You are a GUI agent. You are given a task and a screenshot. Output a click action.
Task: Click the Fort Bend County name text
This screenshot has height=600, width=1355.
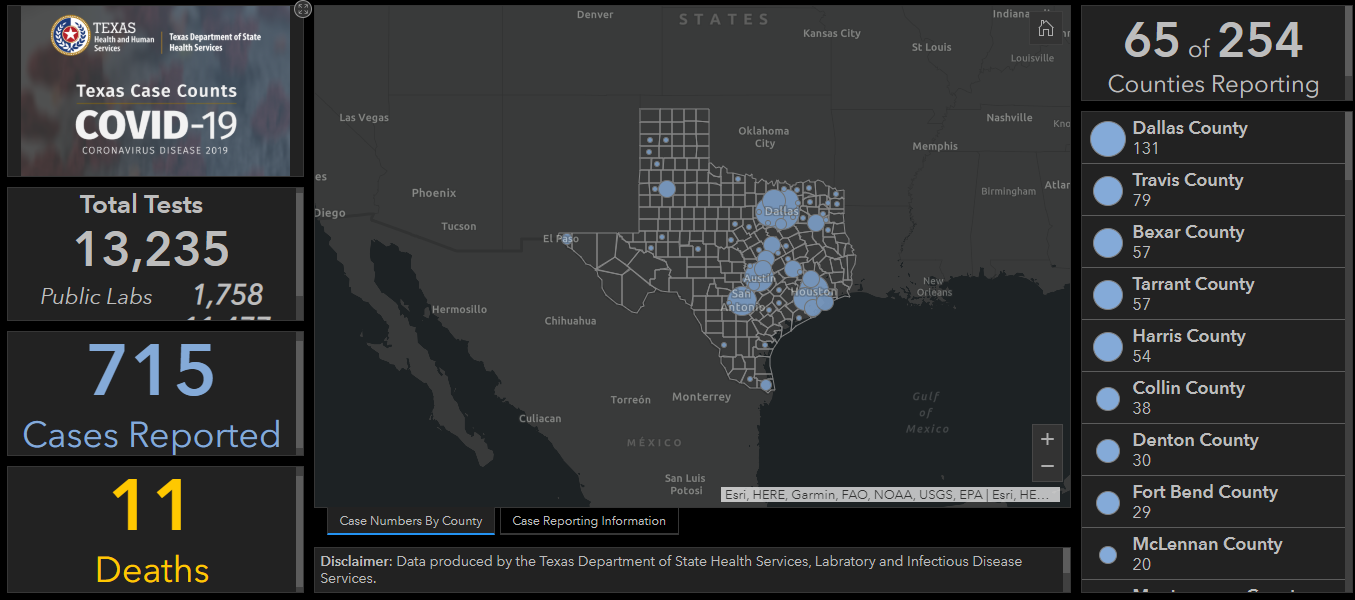[1205, 492]
